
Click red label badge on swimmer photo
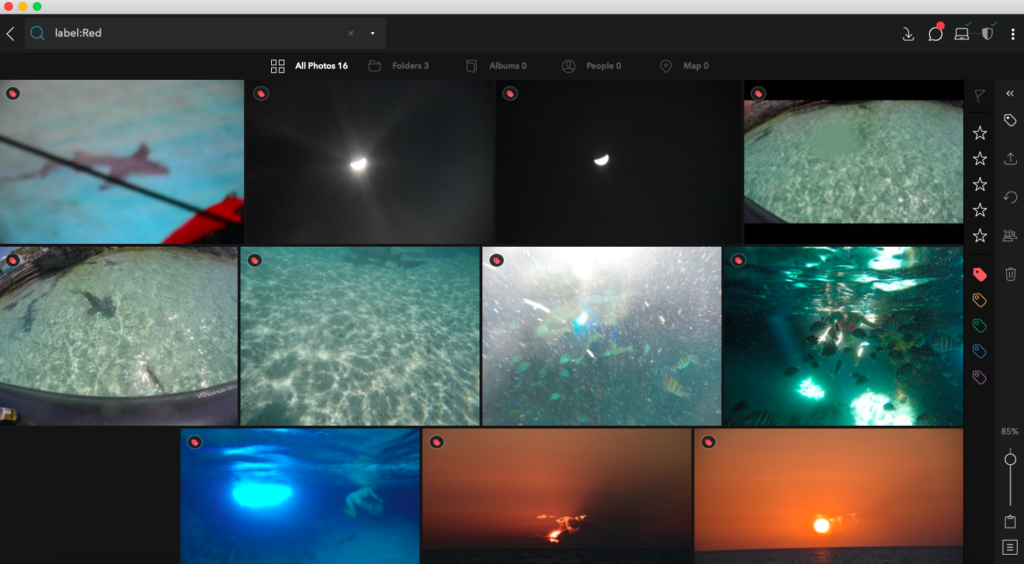(195, 443)
